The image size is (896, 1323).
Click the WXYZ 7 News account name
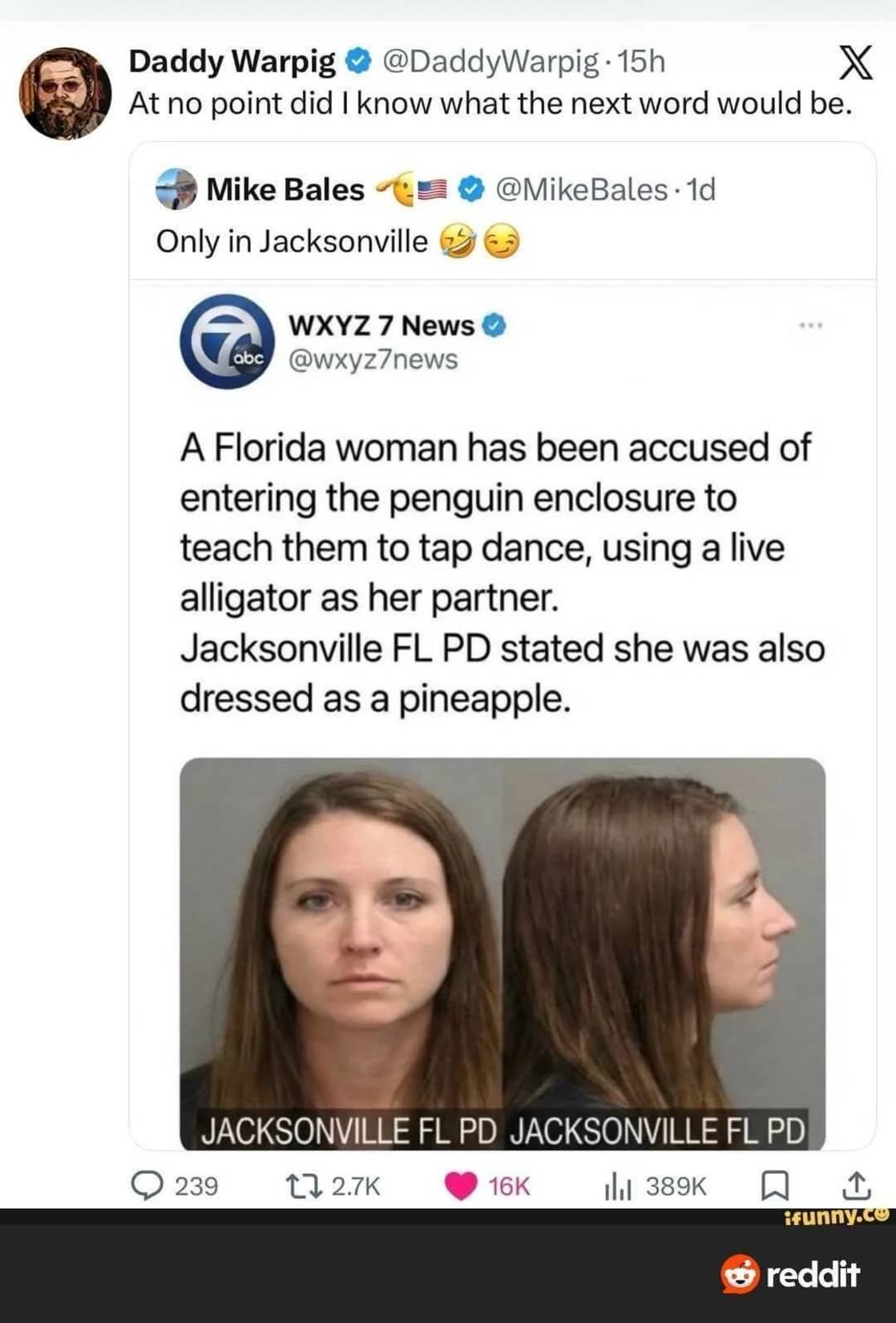(381, 325)
